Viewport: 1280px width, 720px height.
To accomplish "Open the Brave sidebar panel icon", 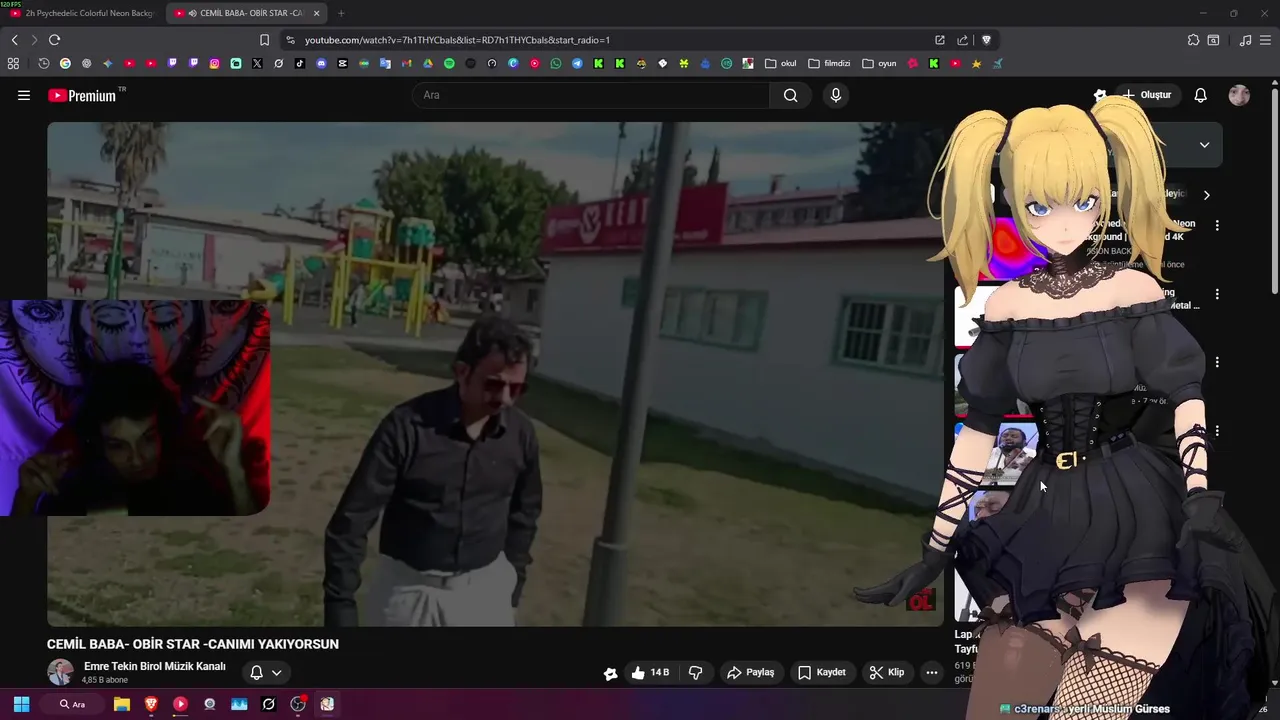I will 1213,40.
